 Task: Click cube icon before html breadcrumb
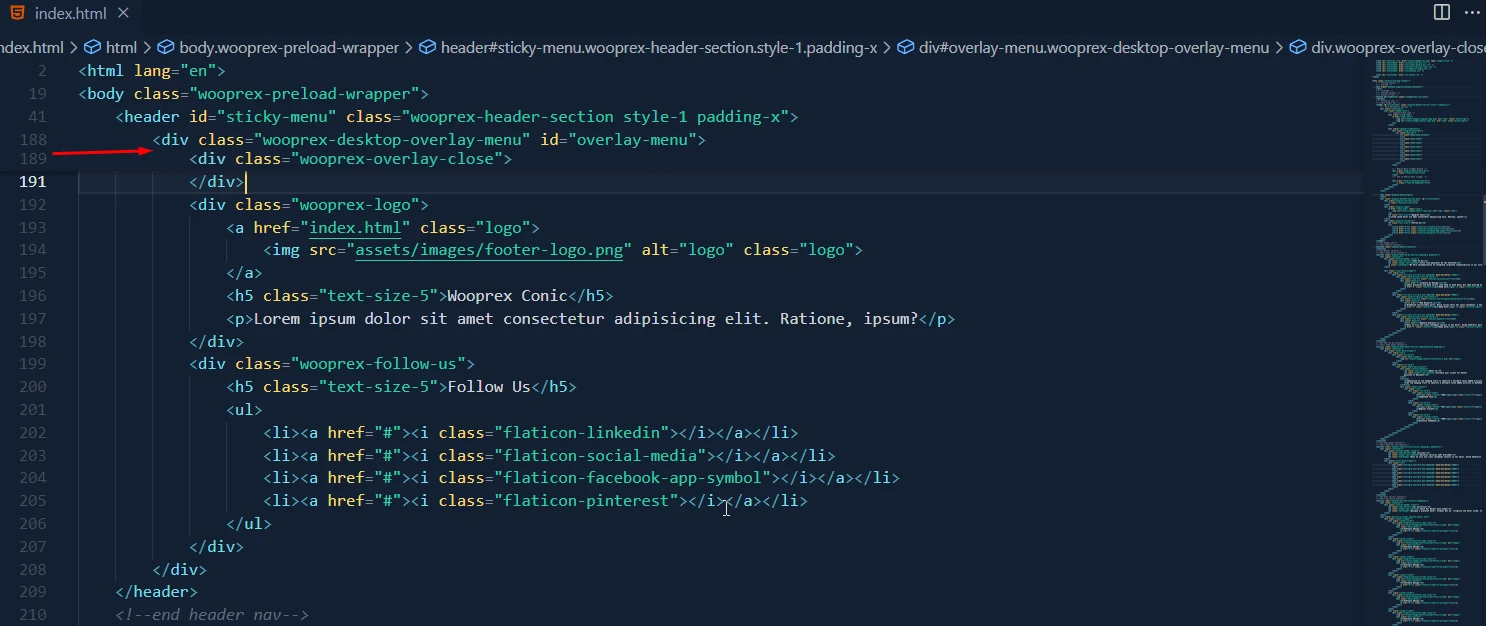[x=93, y=47]
